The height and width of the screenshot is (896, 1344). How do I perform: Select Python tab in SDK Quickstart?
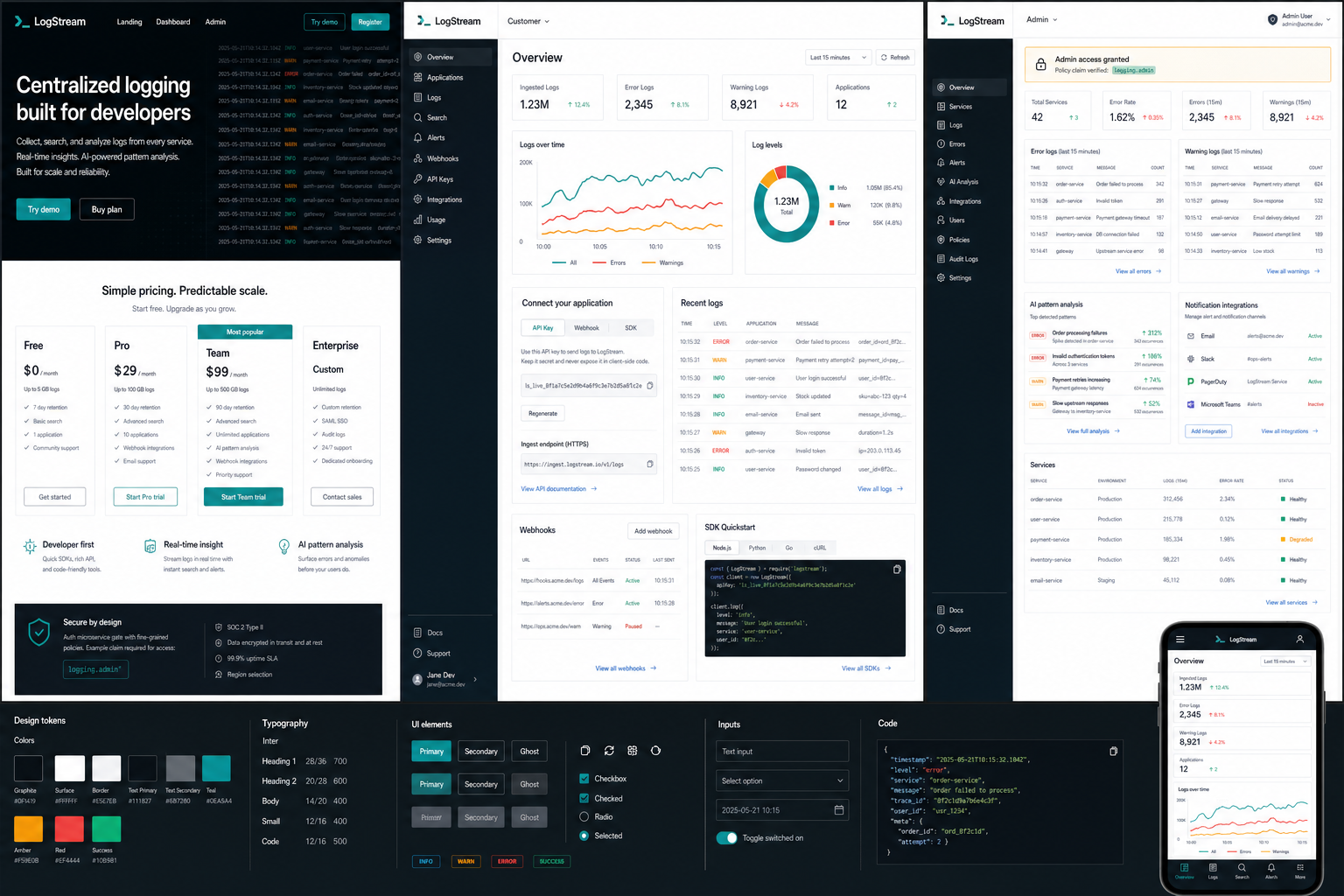pos(757,548)
